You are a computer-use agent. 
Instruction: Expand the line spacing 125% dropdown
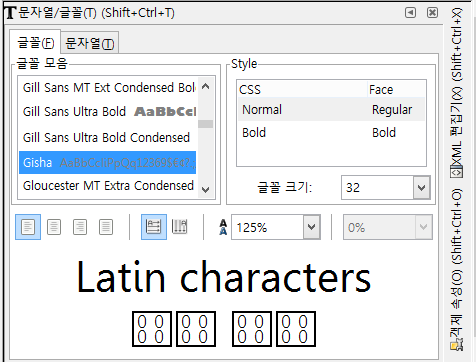(312, 227)
